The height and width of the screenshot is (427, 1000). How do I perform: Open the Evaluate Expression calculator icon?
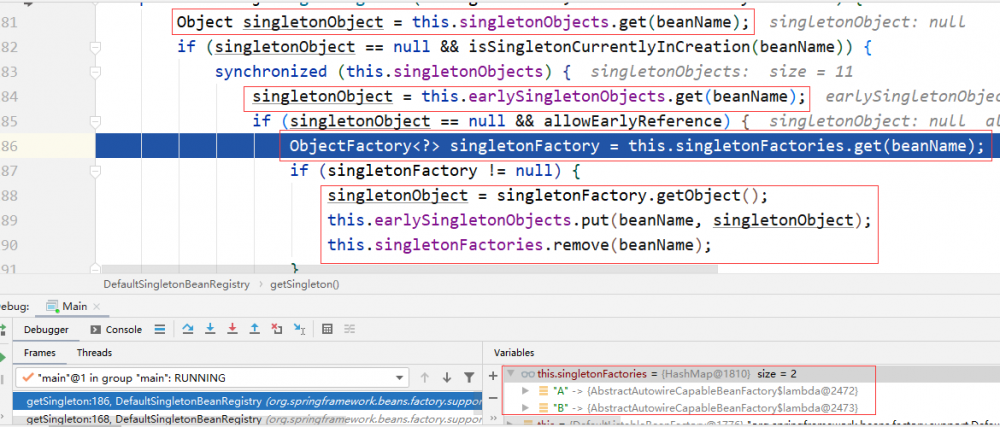pyautogui.click(x=327, y=329)
